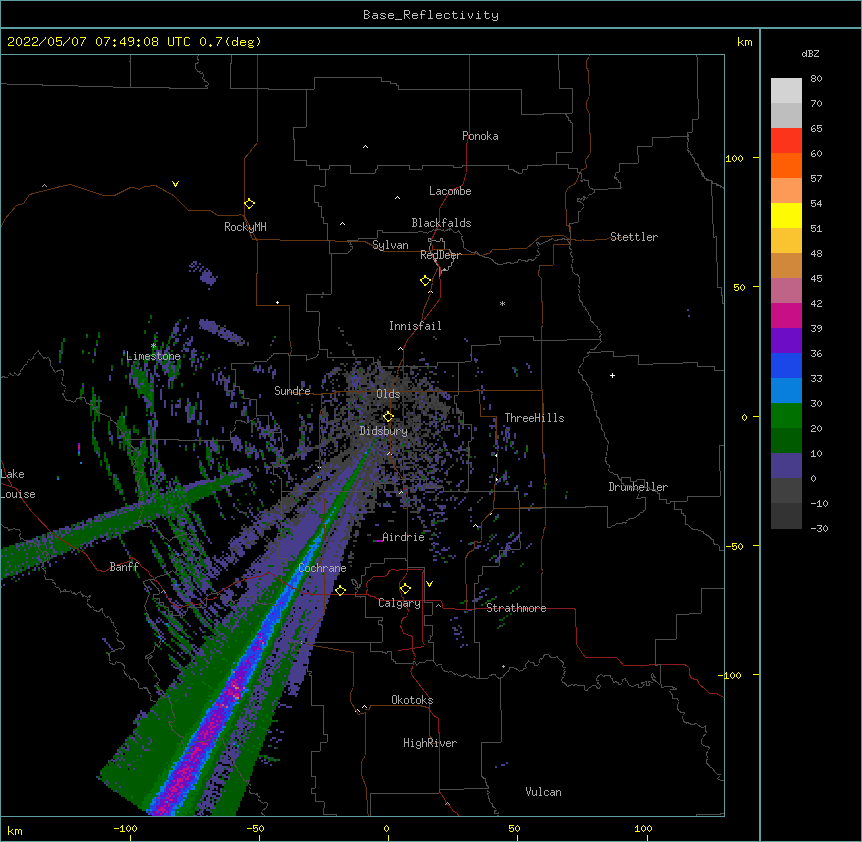Click the yellow 51-54 dBZ legend swatch

tap(786, 215)
